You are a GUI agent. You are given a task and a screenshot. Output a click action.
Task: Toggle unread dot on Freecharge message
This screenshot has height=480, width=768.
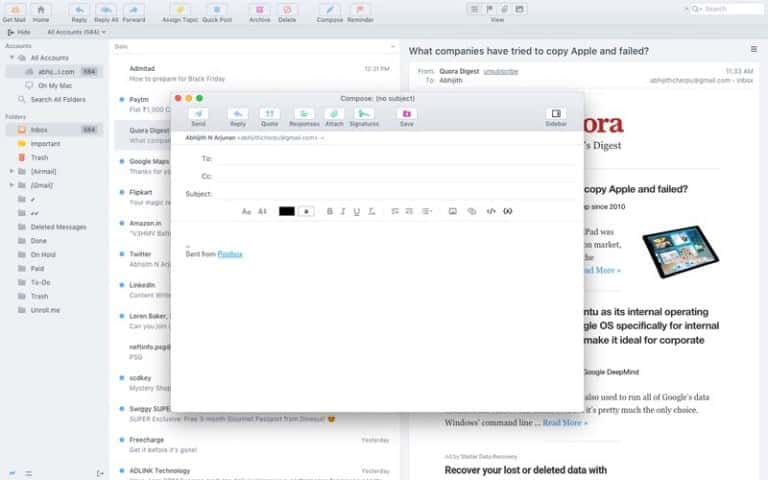(121, 440)
